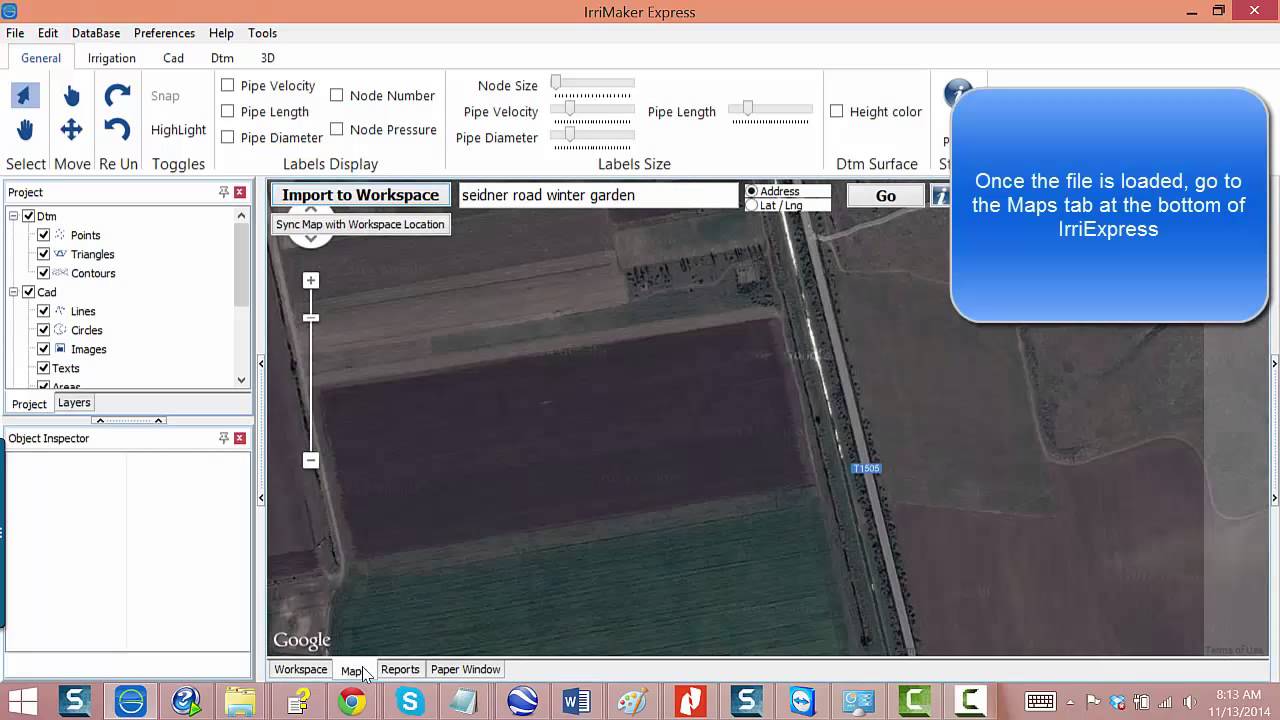
Task: Open the Preferences menu
Action: pos(164,33)
